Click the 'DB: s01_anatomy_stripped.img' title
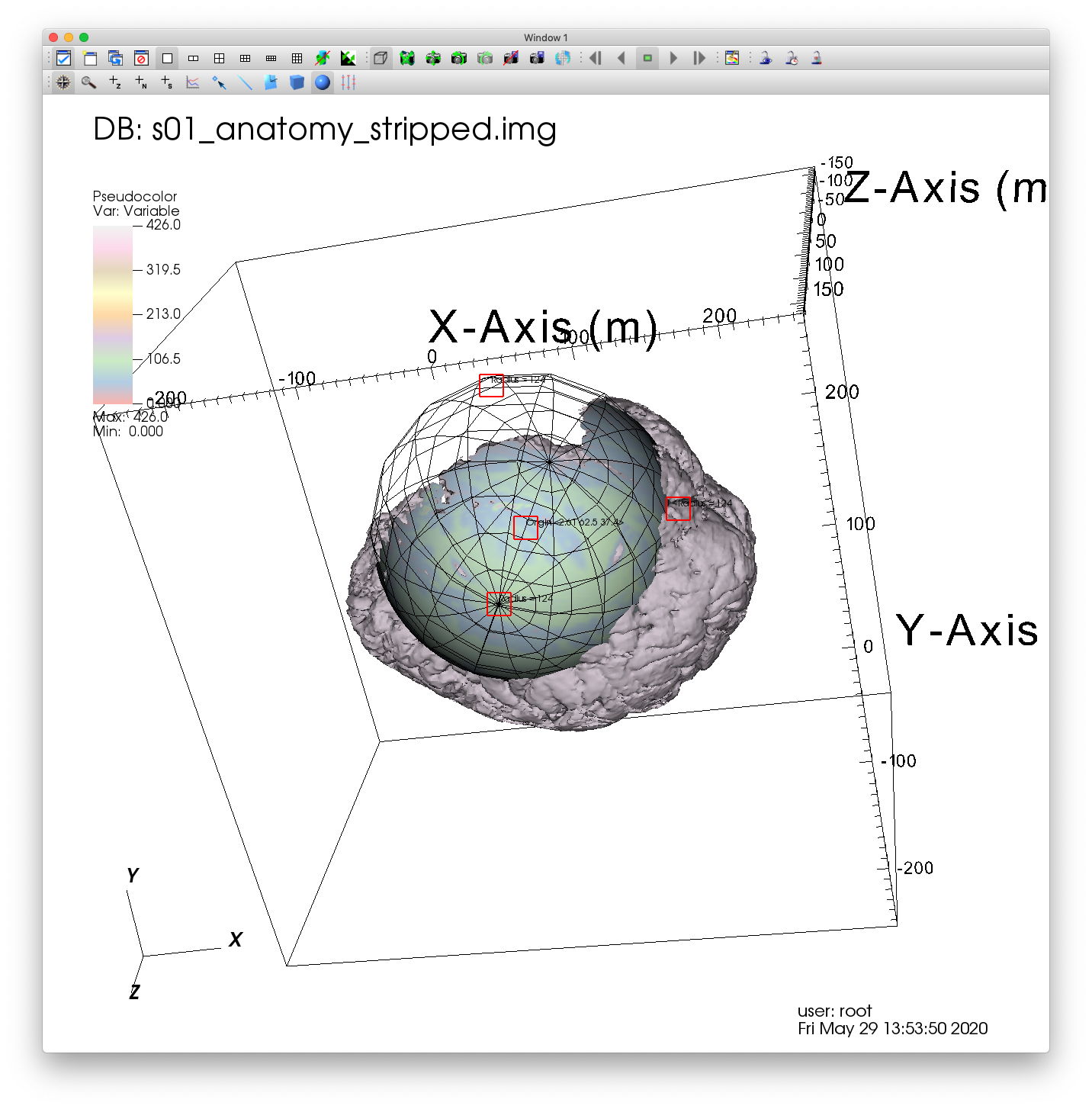 tap(325, 130)
